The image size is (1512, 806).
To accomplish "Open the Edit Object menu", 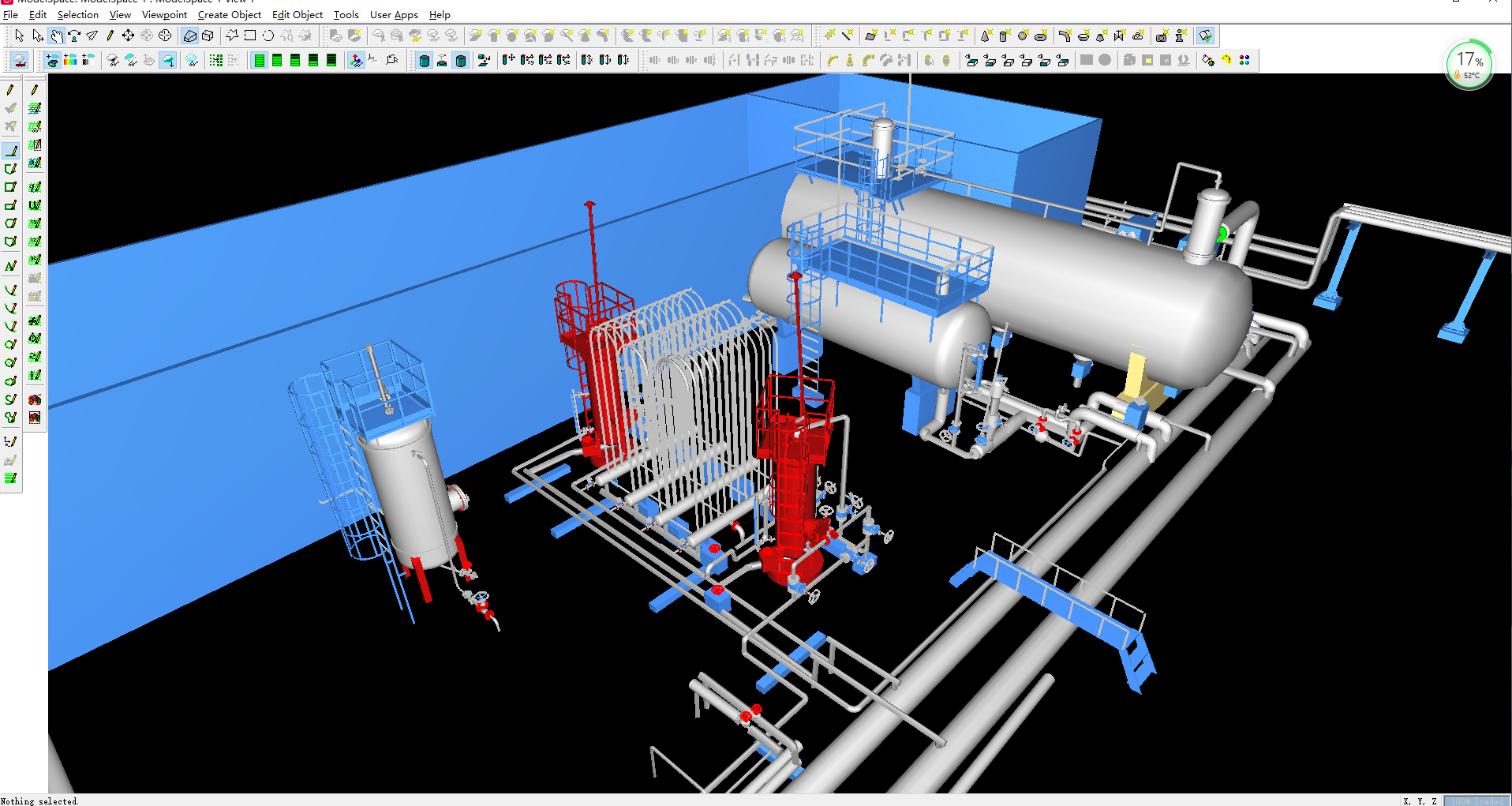I will coord(297,15).
